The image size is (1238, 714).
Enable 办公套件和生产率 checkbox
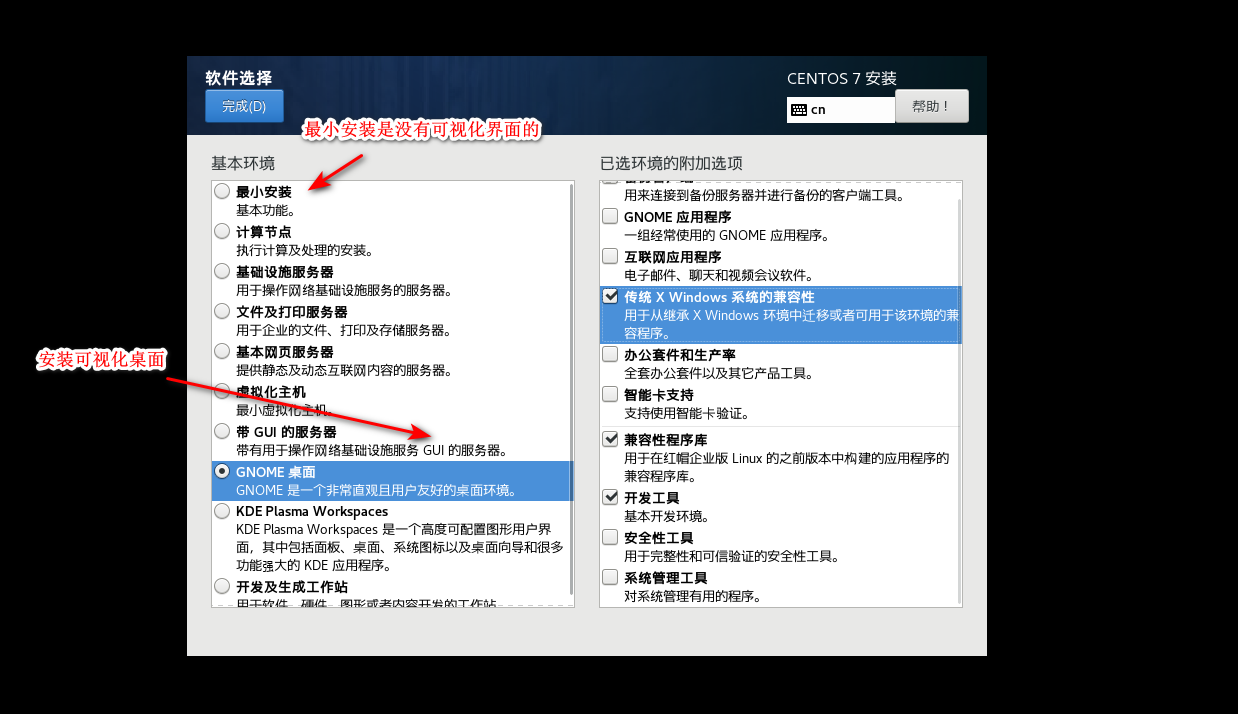(610, 354)
